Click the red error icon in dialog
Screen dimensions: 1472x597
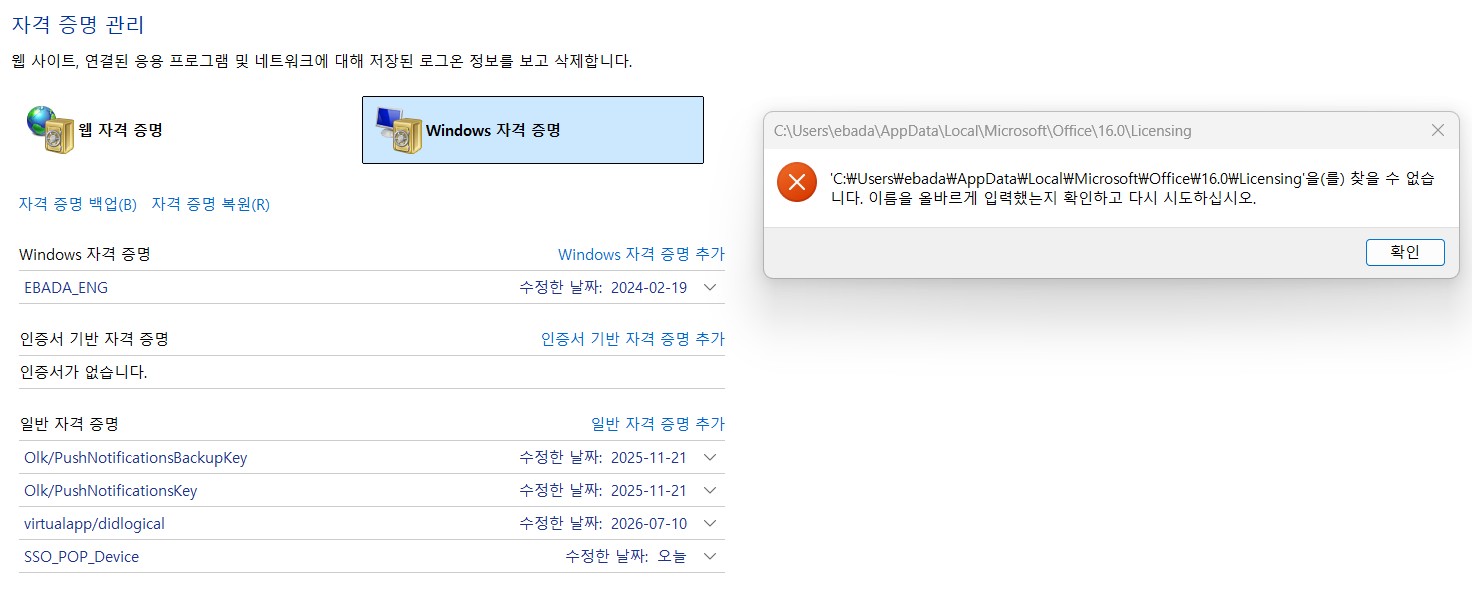click(797, 182)
